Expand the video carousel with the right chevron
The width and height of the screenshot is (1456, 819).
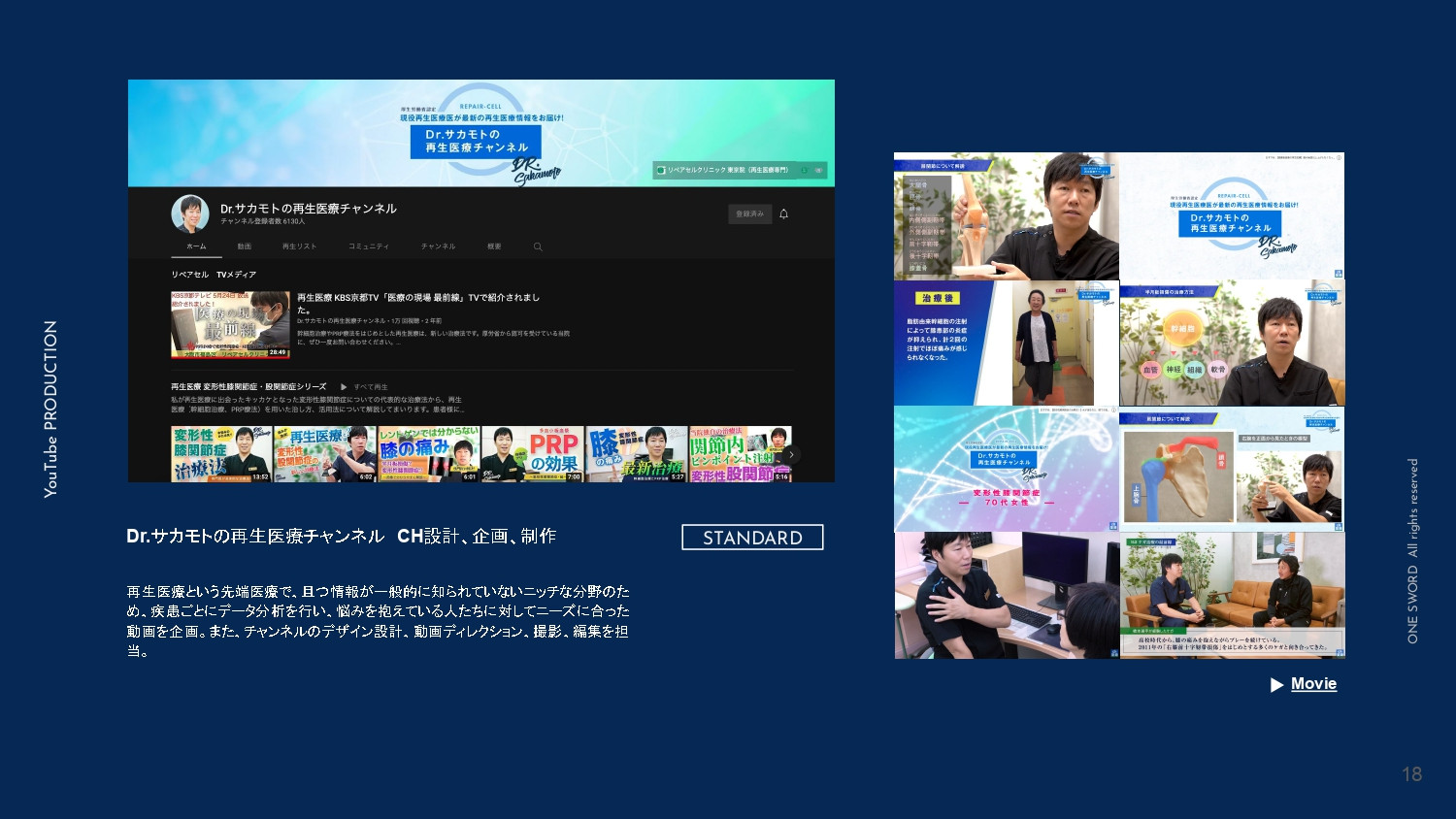[x=791, y=452]
